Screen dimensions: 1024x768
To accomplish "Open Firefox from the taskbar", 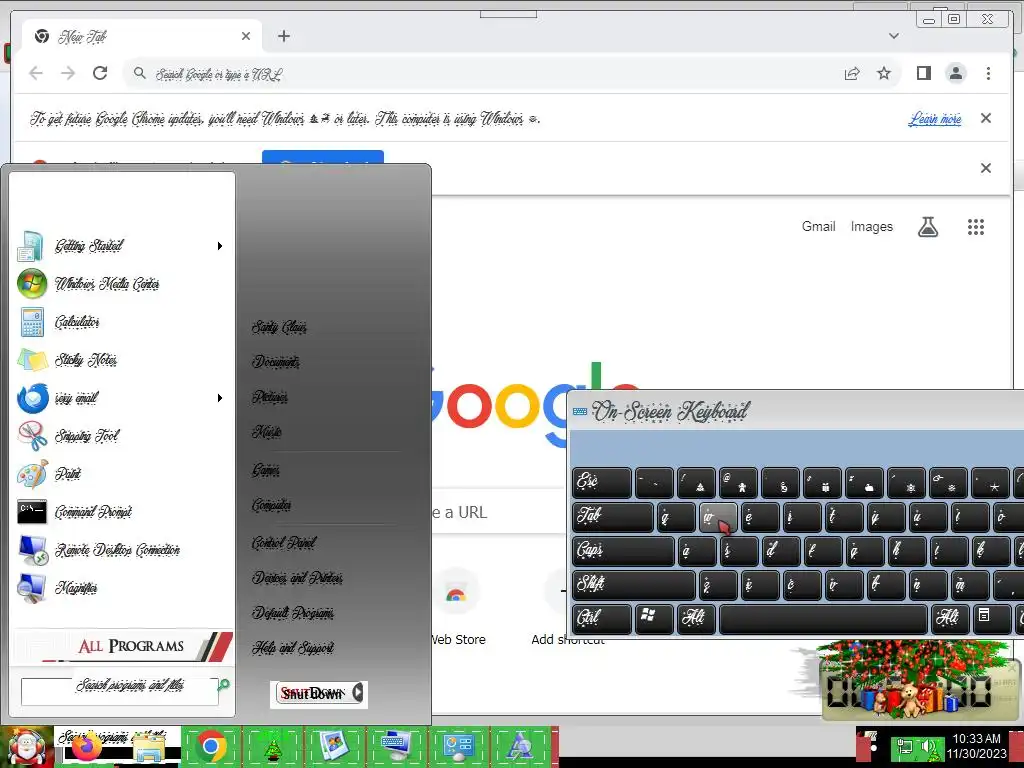I will [x=86, y=746].
